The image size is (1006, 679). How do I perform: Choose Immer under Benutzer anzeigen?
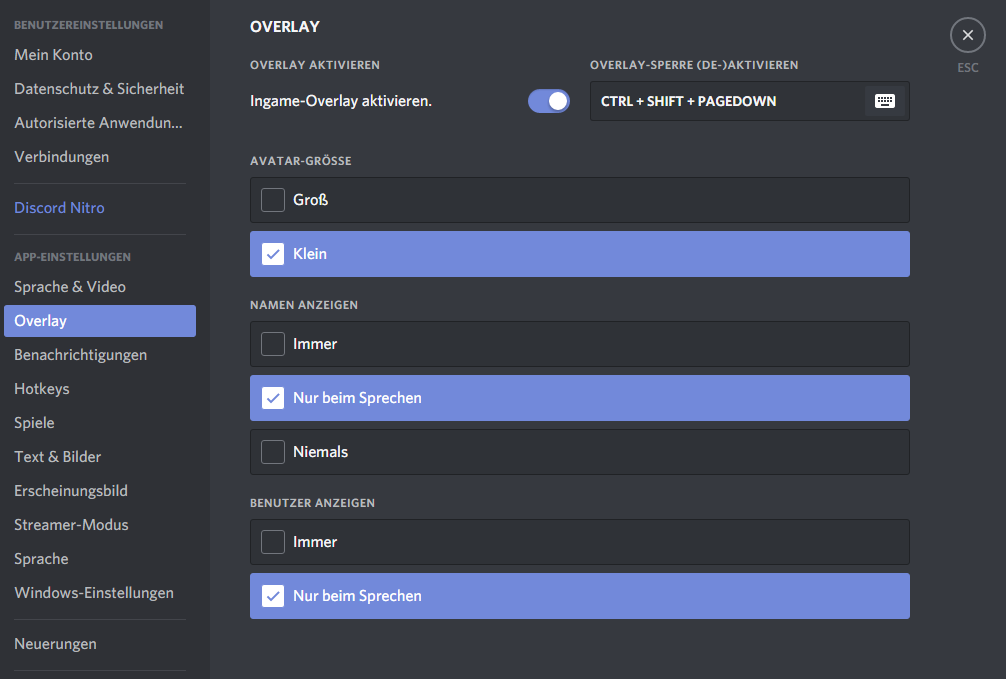coord(579,542)
